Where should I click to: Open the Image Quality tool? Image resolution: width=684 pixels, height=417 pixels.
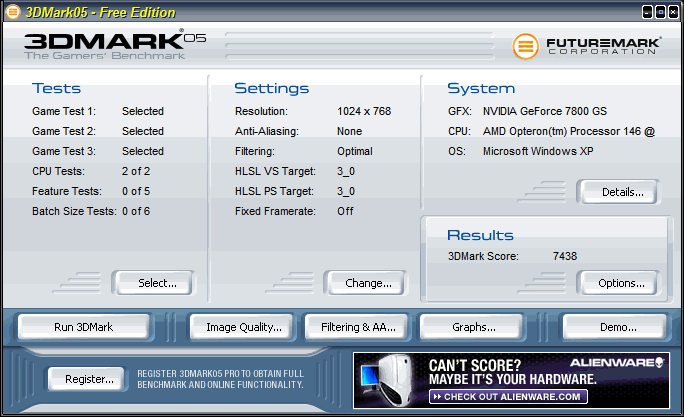[x=242, y=327]
